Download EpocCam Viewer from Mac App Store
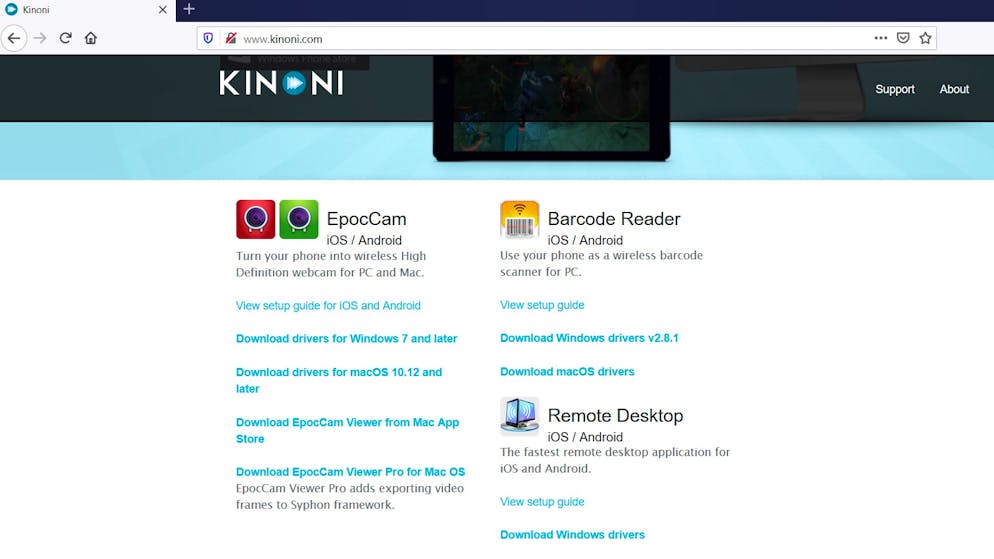Image resolution: width=994 pixels, height=559 pixels. [347, 430]
